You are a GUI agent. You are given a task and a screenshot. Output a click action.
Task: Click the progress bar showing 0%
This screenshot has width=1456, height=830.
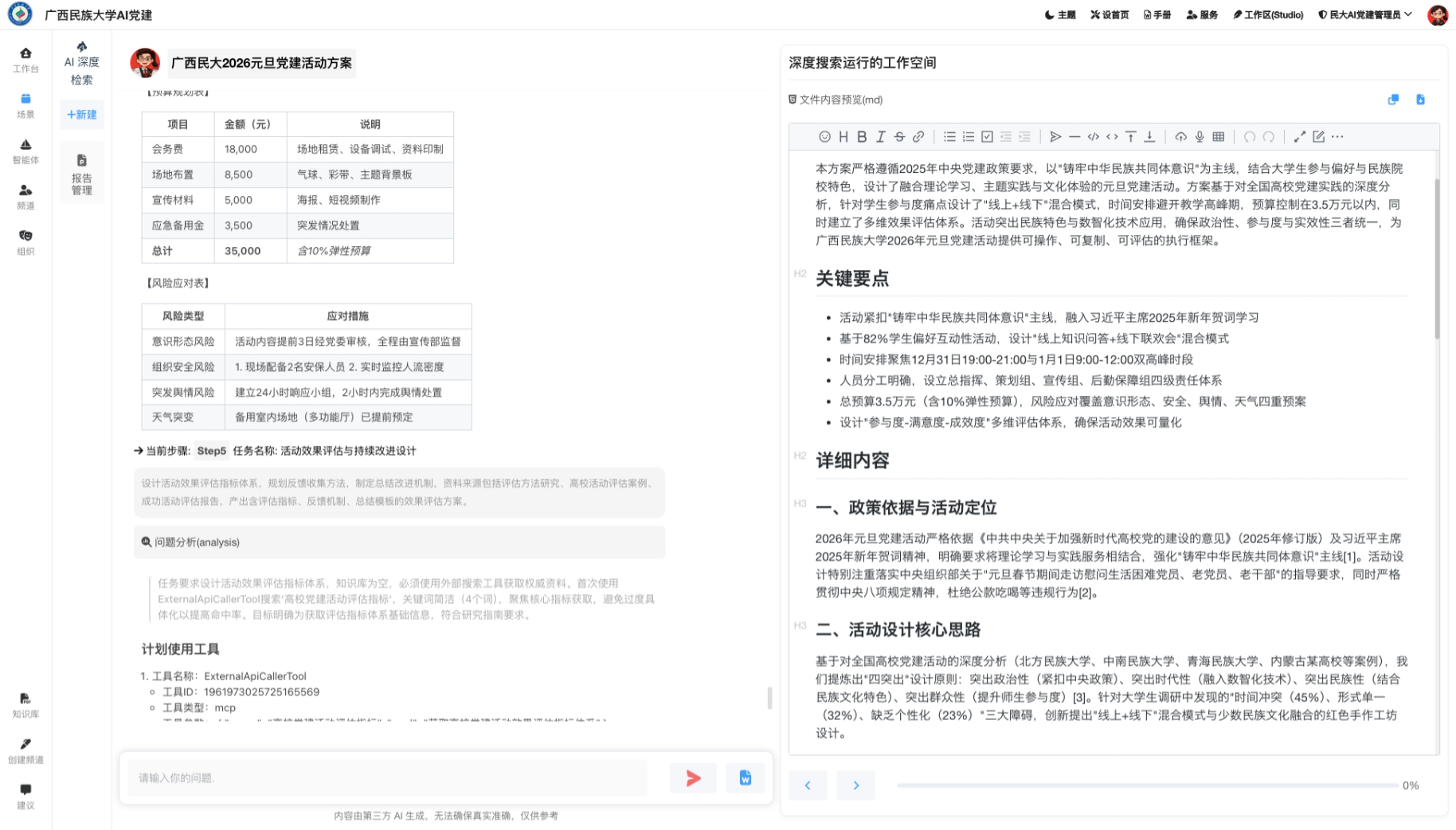[1146, 785]
